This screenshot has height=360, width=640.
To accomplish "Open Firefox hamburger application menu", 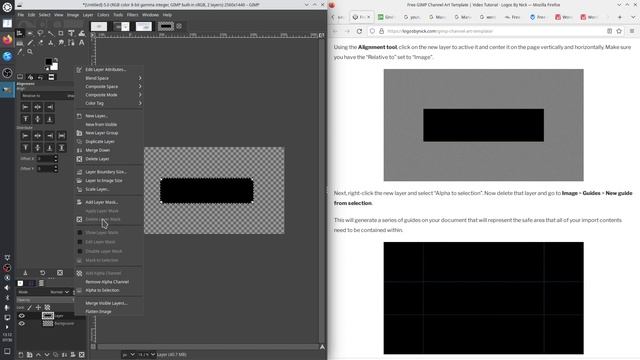I will pyautogui.click(x=632, y=31).
